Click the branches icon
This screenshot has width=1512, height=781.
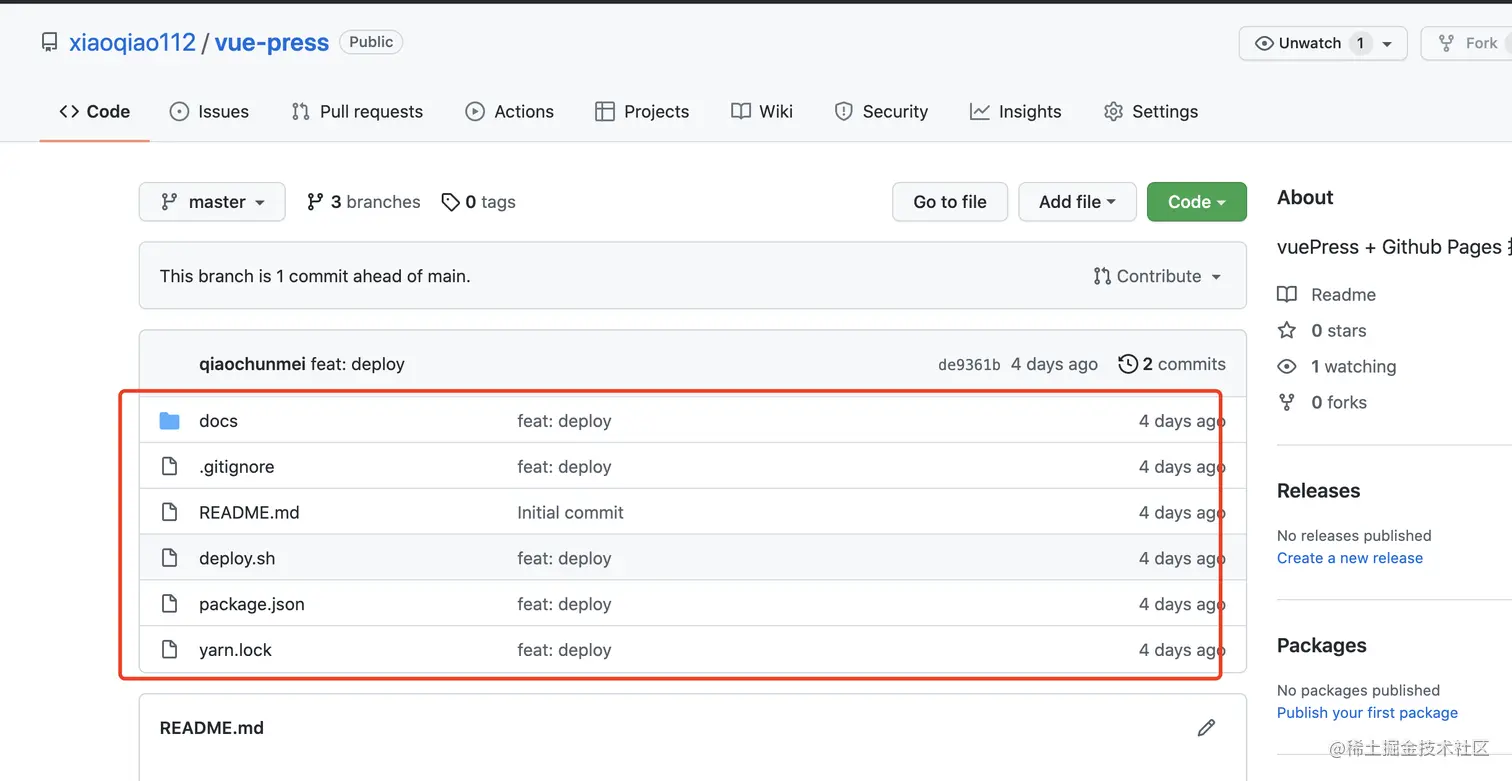pos(315,202)
